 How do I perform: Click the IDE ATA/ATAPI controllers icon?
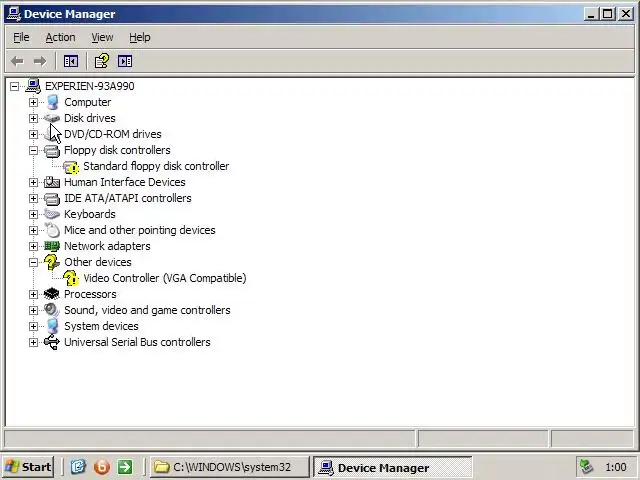coord(52,198)
